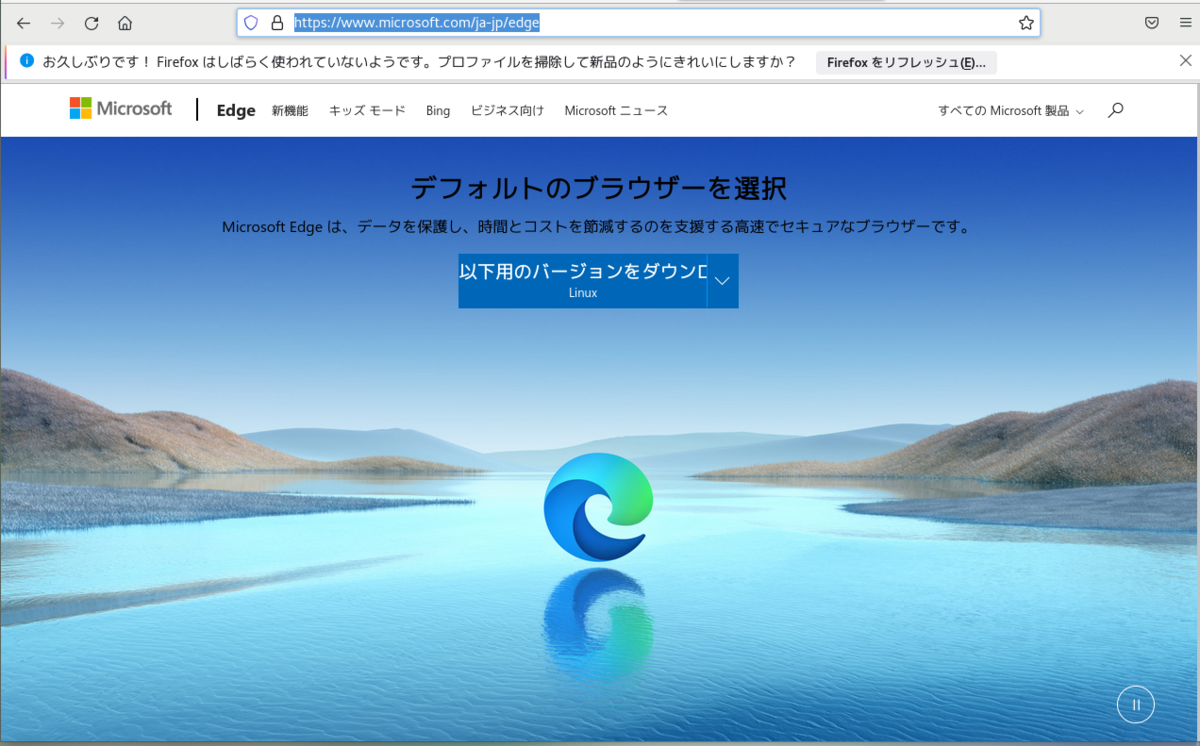Open the Firefox home page icon
This screenshot has width=1200, height=746.
pos(125,23)
